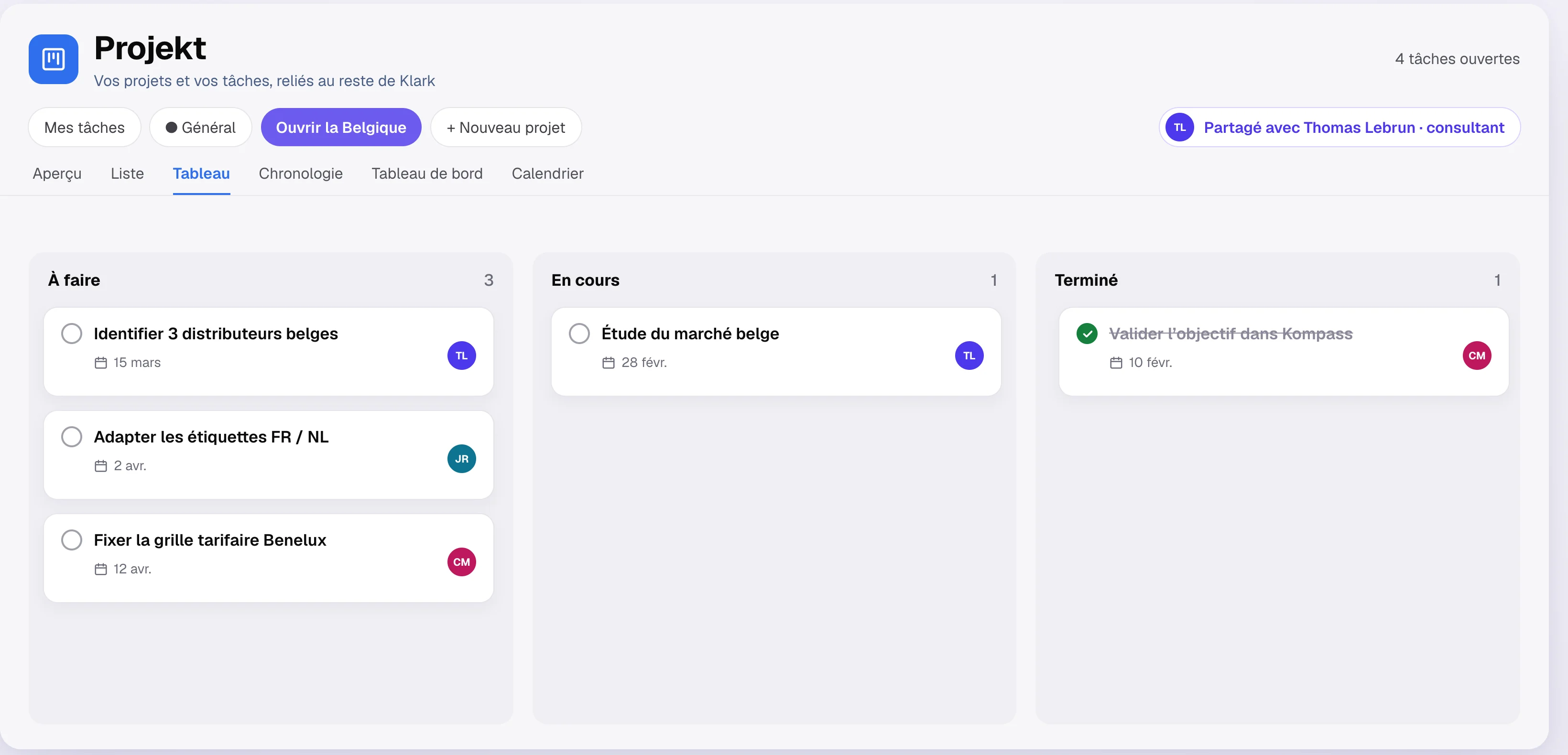Click the 28 févr. due date
The height and width of the screenshot is (755, 1568).
[644, 363]
